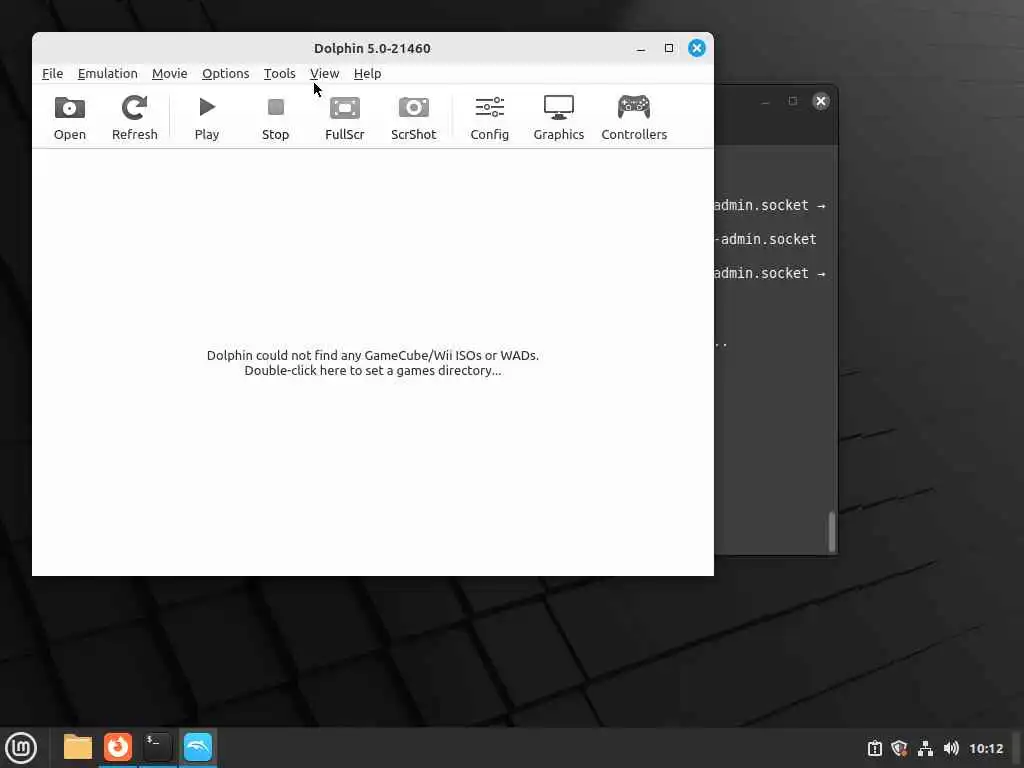Screen dimensions: 1024x768
Task: Open the Files folder icon in taskbar
Action: pos(78,747)
